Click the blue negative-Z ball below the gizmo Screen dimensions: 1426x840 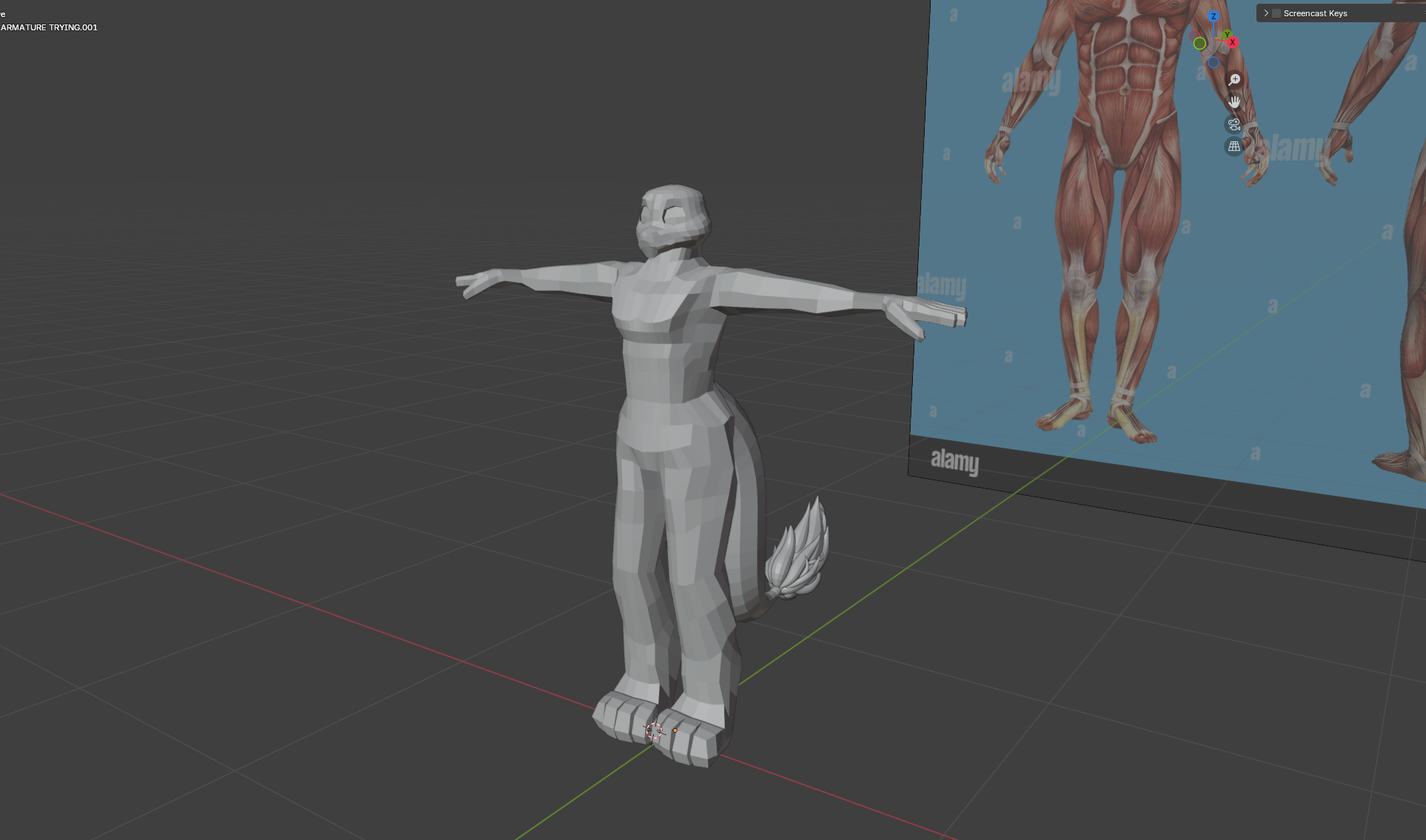point(1214,63)
